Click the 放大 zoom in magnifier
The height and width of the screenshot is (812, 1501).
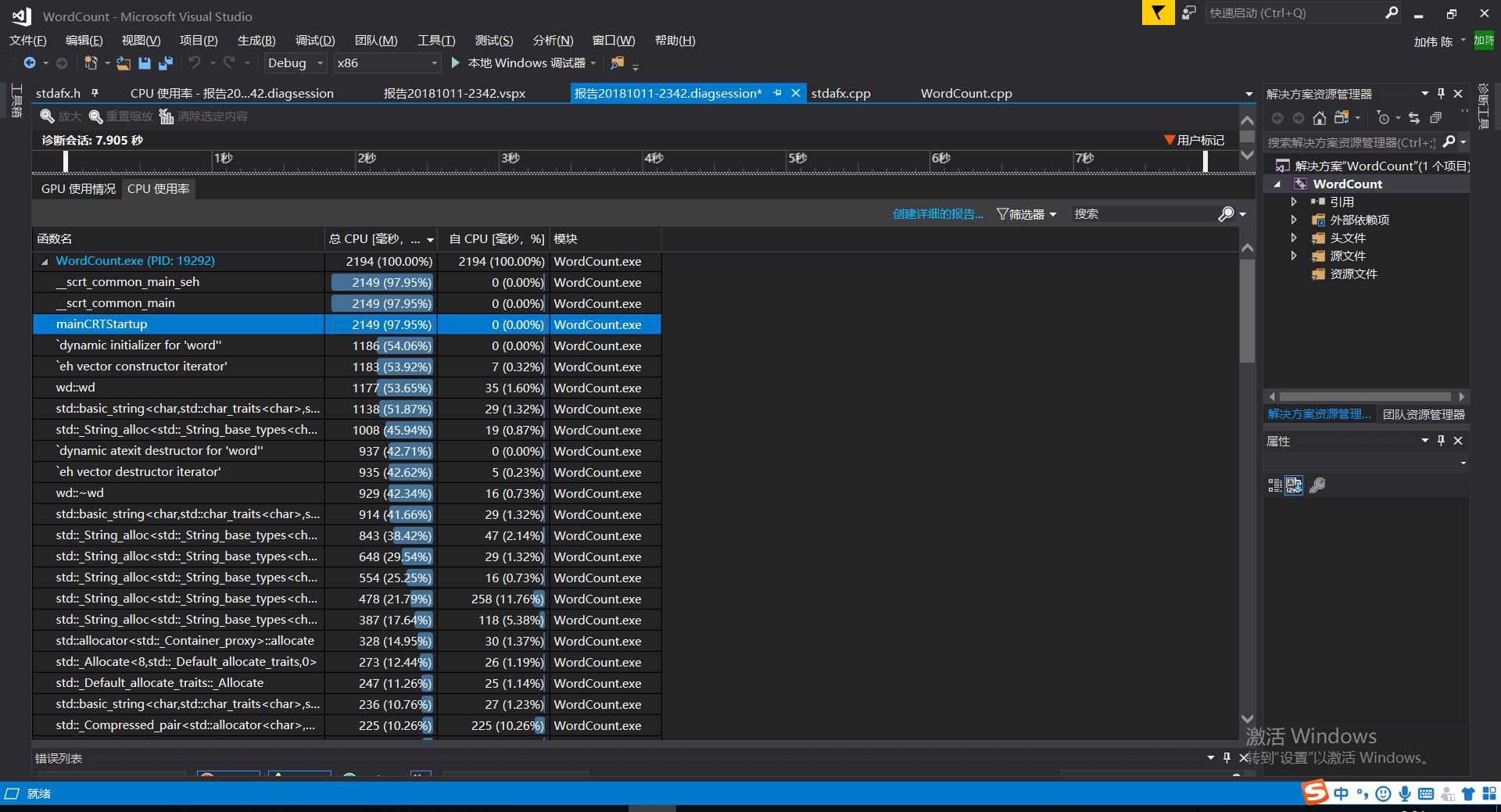[x=47, y=116]
